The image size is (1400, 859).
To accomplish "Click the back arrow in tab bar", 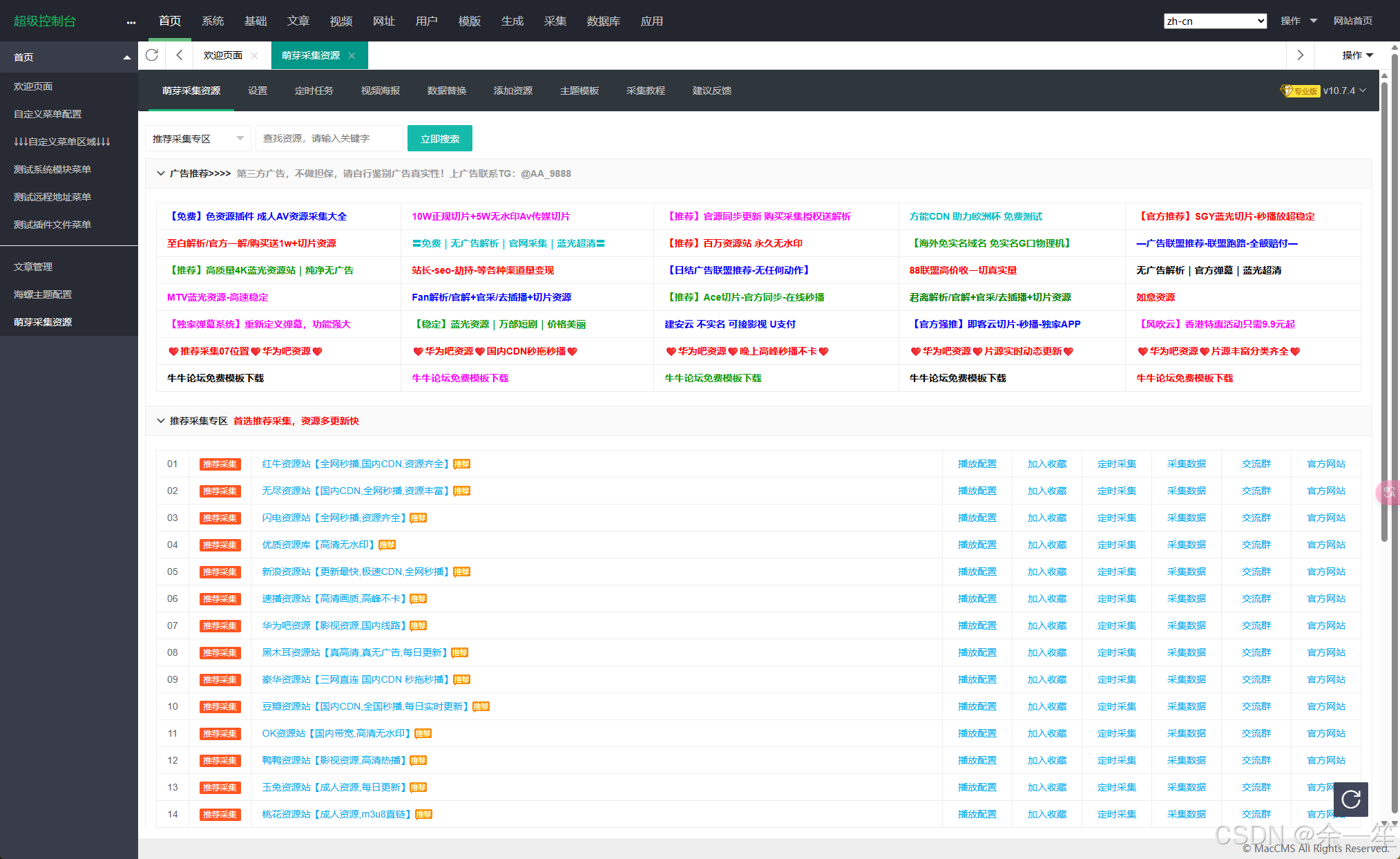I will pos(180,55).
